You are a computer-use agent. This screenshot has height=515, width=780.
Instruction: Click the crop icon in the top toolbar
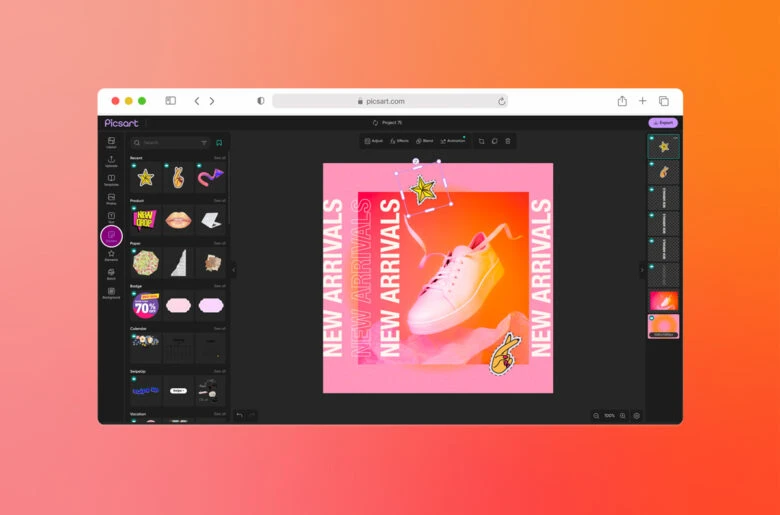pos(481,141)
